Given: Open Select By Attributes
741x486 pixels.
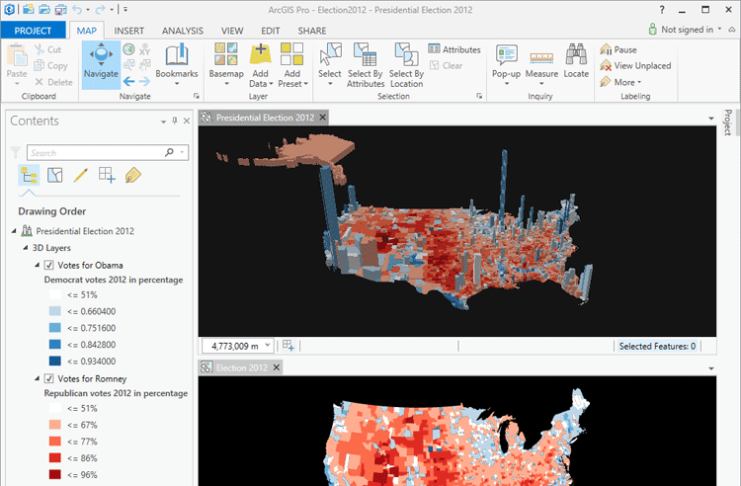Looking at the screenshot, I should pos(365,65).
